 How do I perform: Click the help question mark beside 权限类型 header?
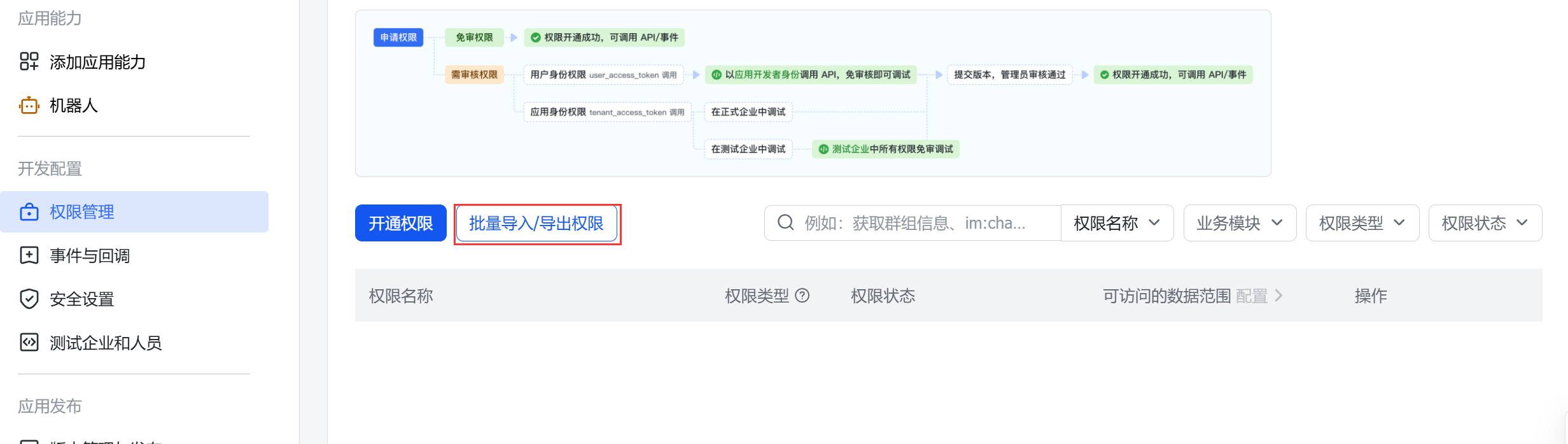pos(802,296)
